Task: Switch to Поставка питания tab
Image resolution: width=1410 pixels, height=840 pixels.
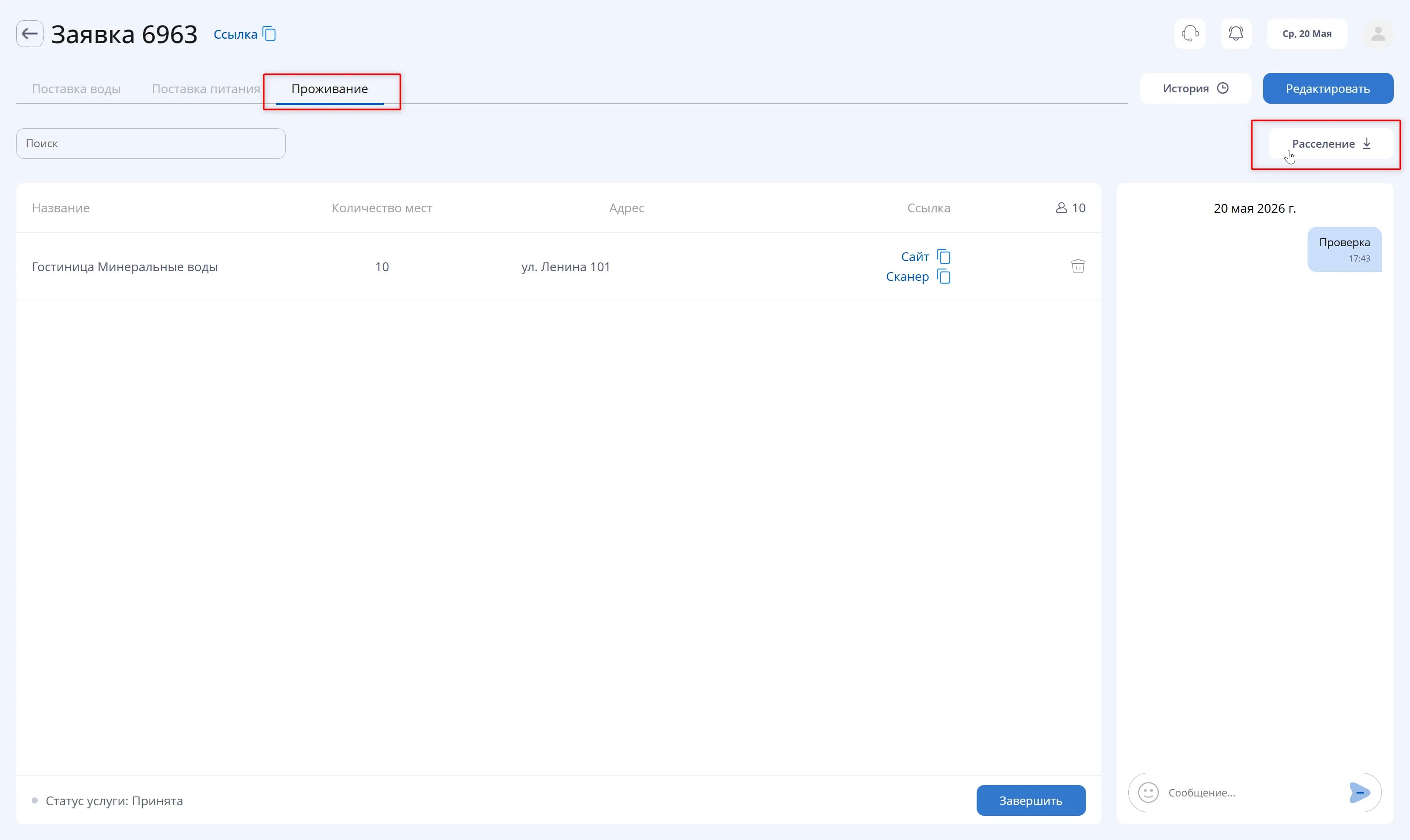Action: point(206,89)
